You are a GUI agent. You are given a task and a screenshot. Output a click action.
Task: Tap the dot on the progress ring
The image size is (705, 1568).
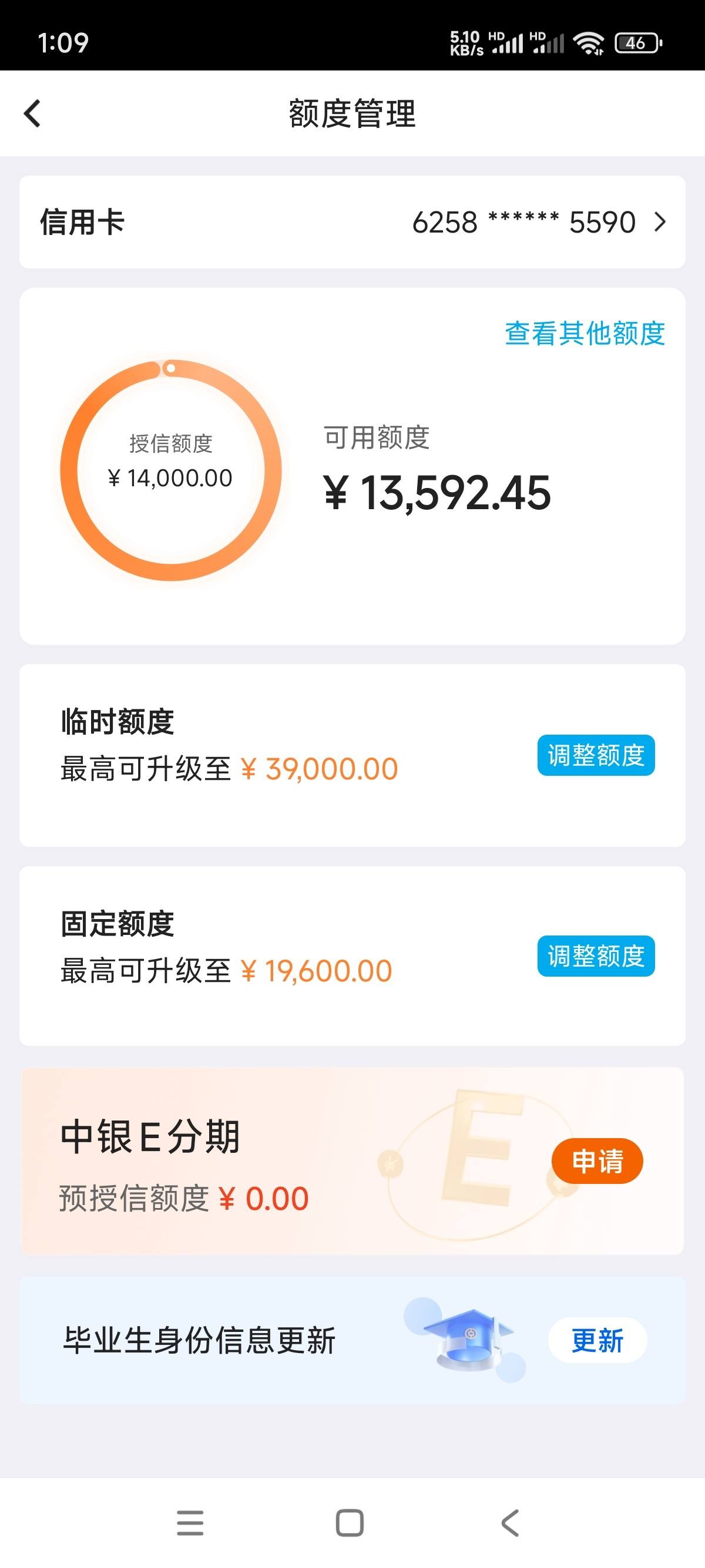click(x=171, y=368)
